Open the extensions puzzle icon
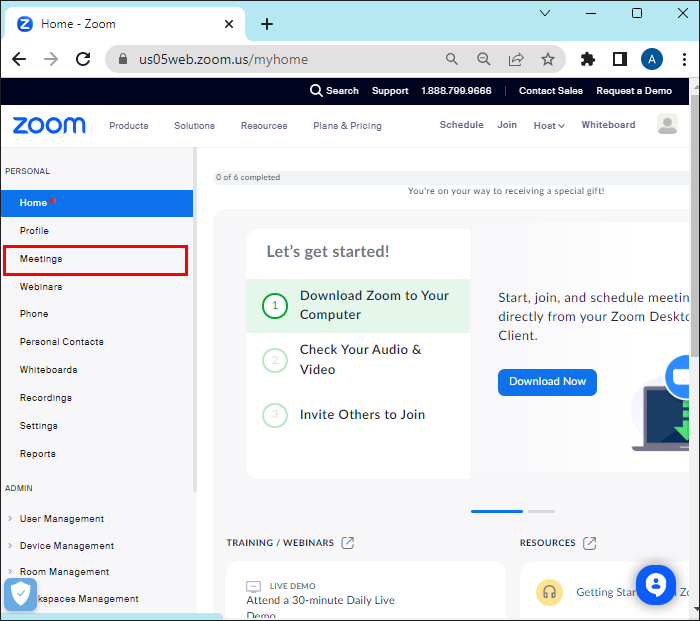The height and width of the screenshot is (621, 700). pyautogui.click(x=588, y=59)
